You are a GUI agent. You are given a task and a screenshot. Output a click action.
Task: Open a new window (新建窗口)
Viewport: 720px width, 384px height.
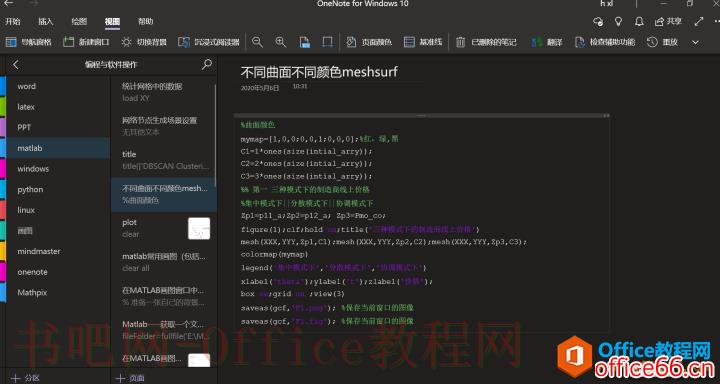coord(86,42)
